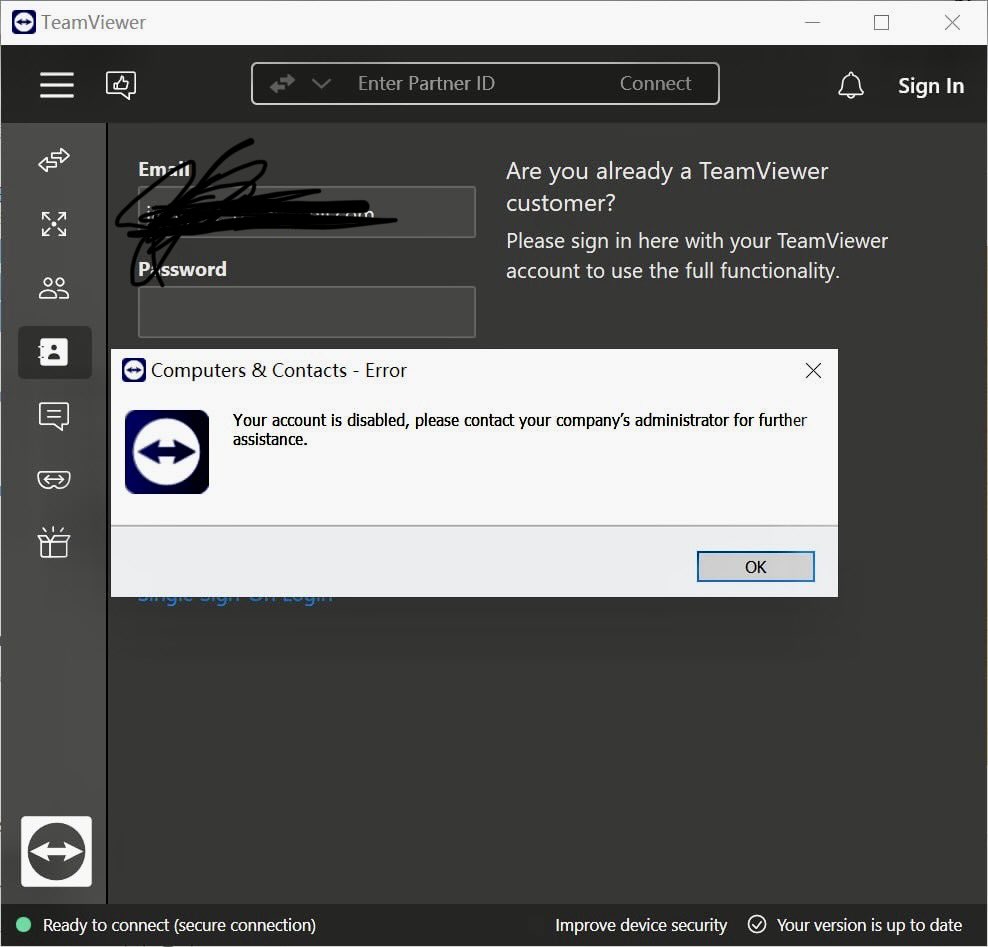Close the Computers & Contacts error dialog
The height and width of the screenshot is (947, 988).
pyautogui.click(x=813, y=370)
